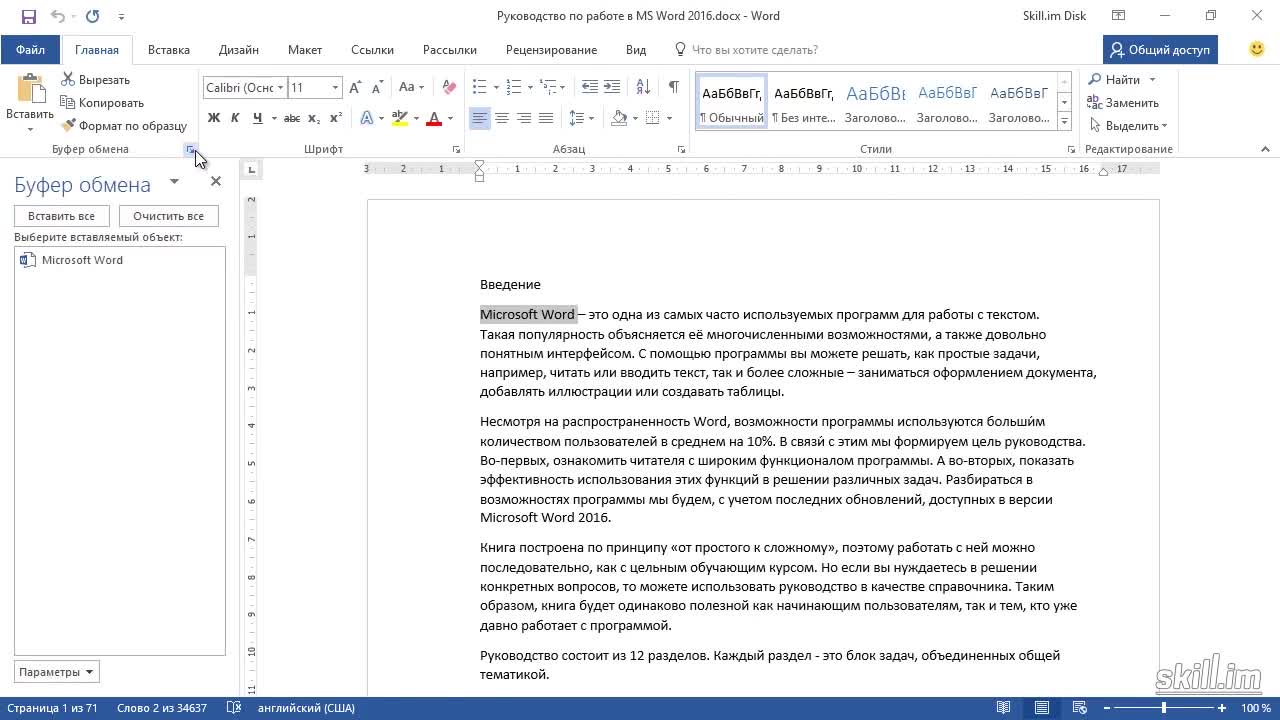Open the Файл tab
1280x720 pixels.
pyautogui.click(x=30, y=49)
